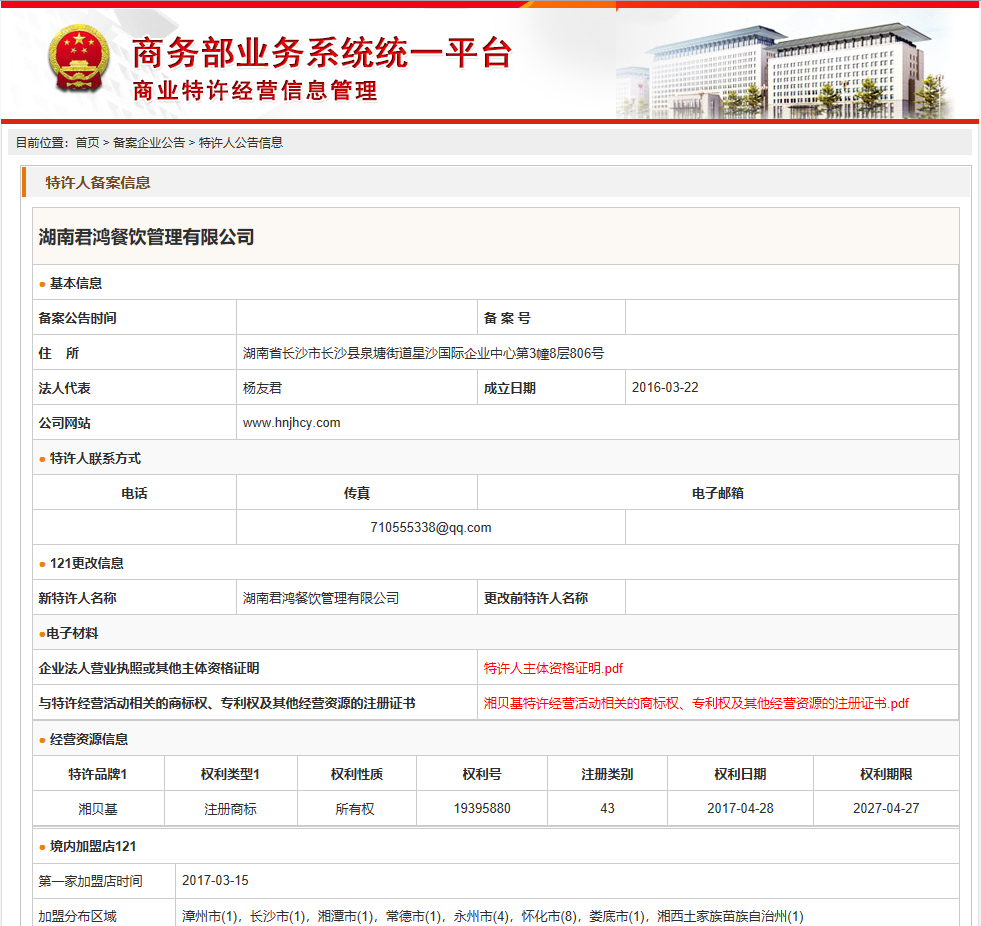Click the 电子邮箱 column header
This screenshot has width=981, height=926.
tap(718, 493)
